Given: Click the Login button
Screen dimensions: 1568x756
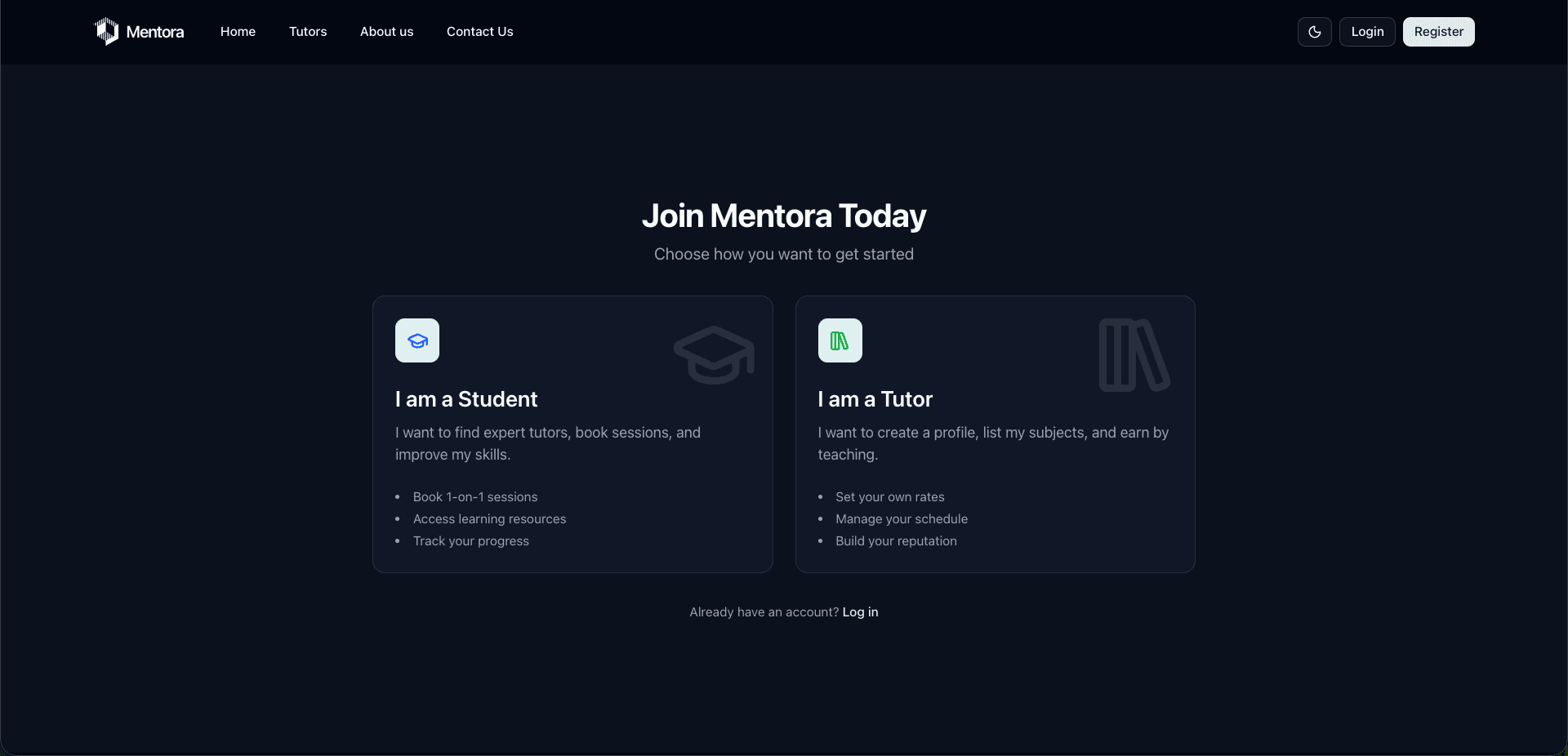Looking at the screenshot, I should point(1367,32).
